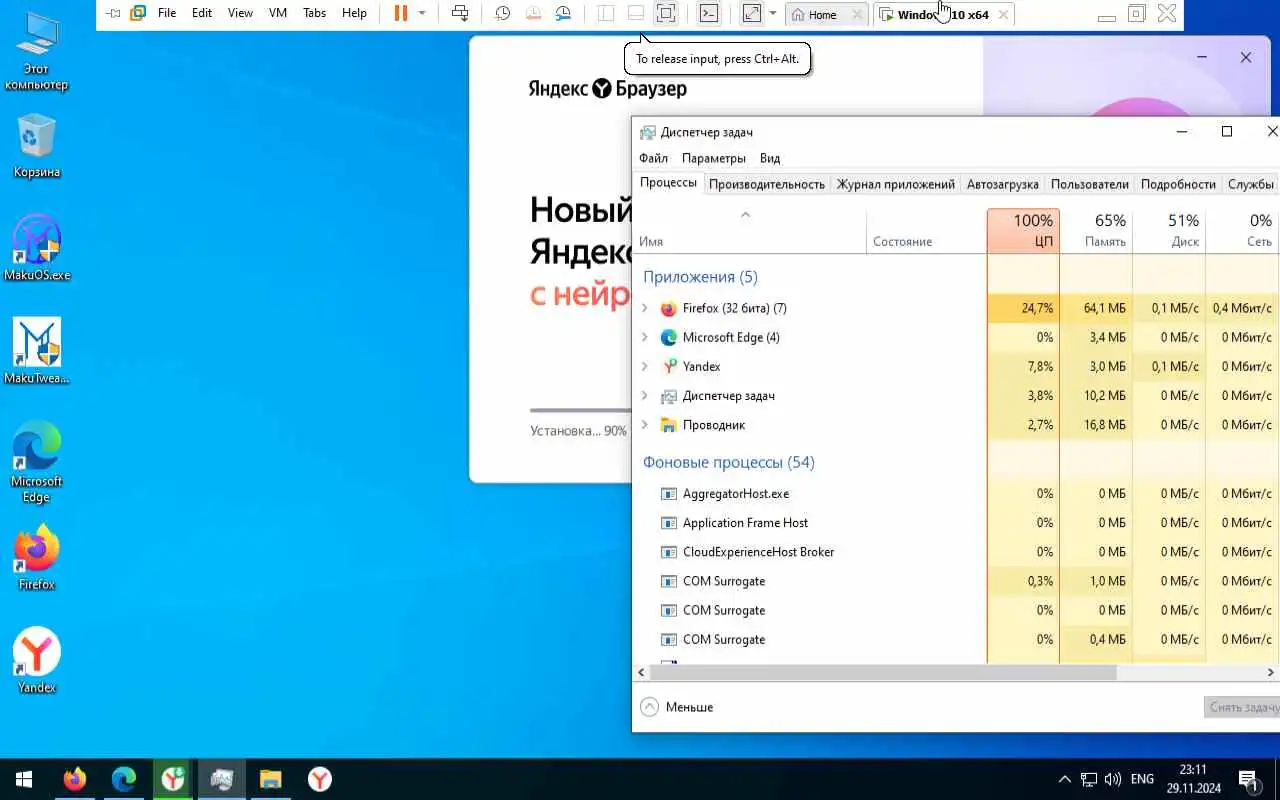1280x800 pixels.
Task: Click the Yandex icon in process list
Action: 669,367
